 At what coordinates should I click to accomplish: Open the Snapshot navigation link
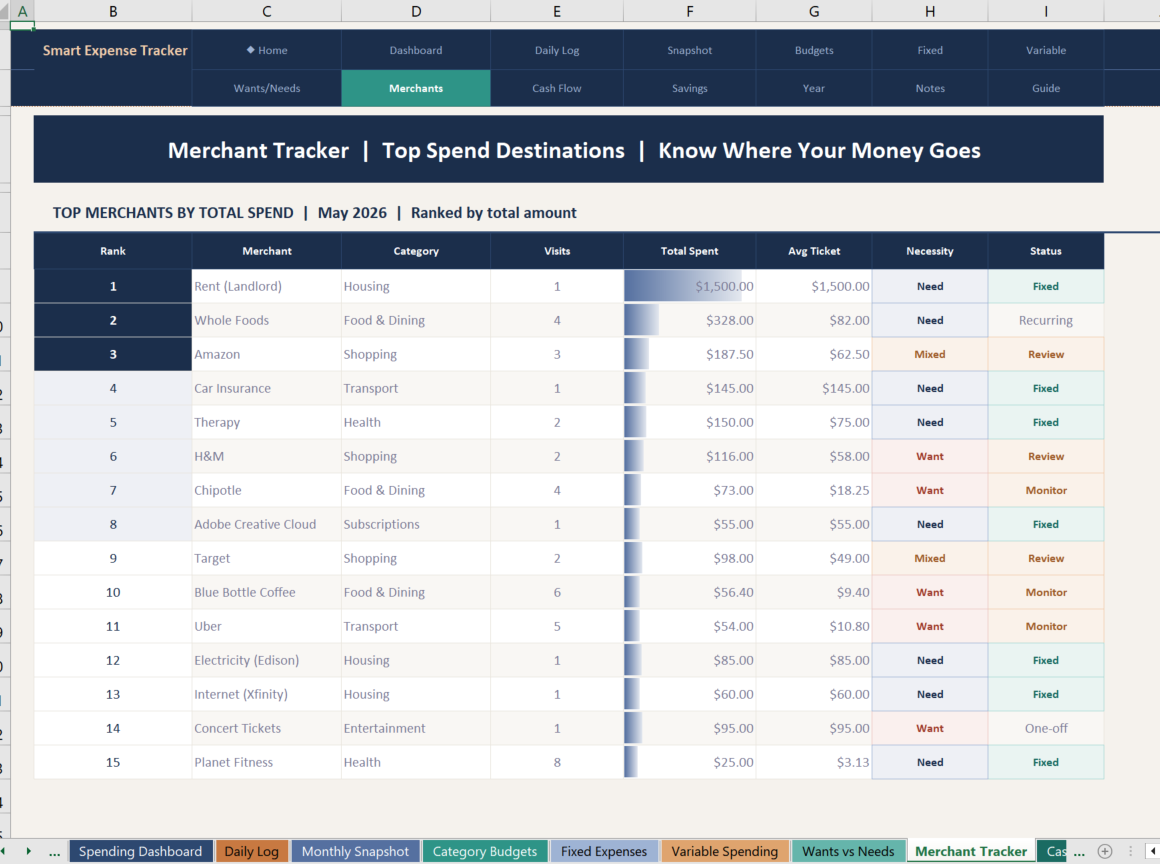pyautogui.click(x=689, y=50)
